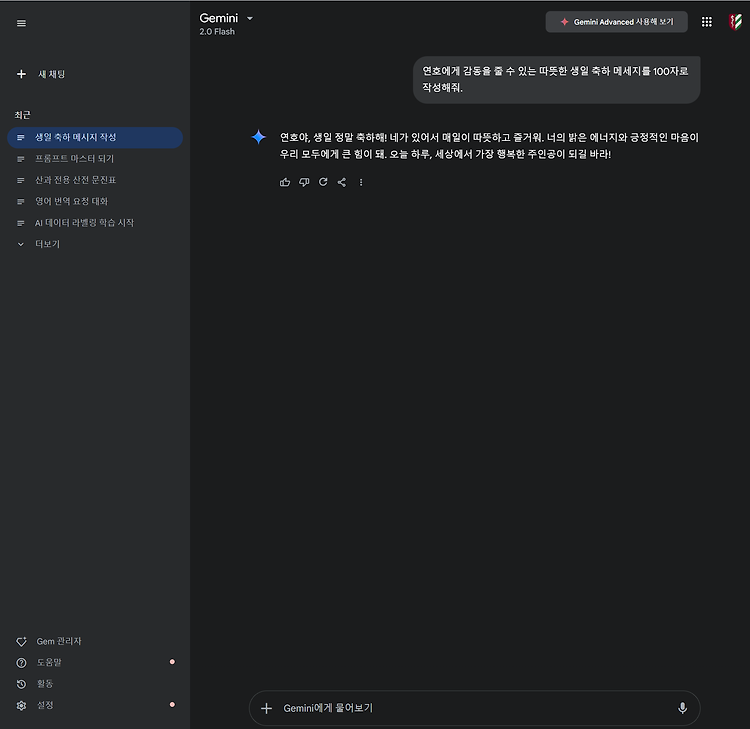Collapse the sidebar with the hamburger menu icon
Viewport: 750px width, 729px height.
pos(21,23)
